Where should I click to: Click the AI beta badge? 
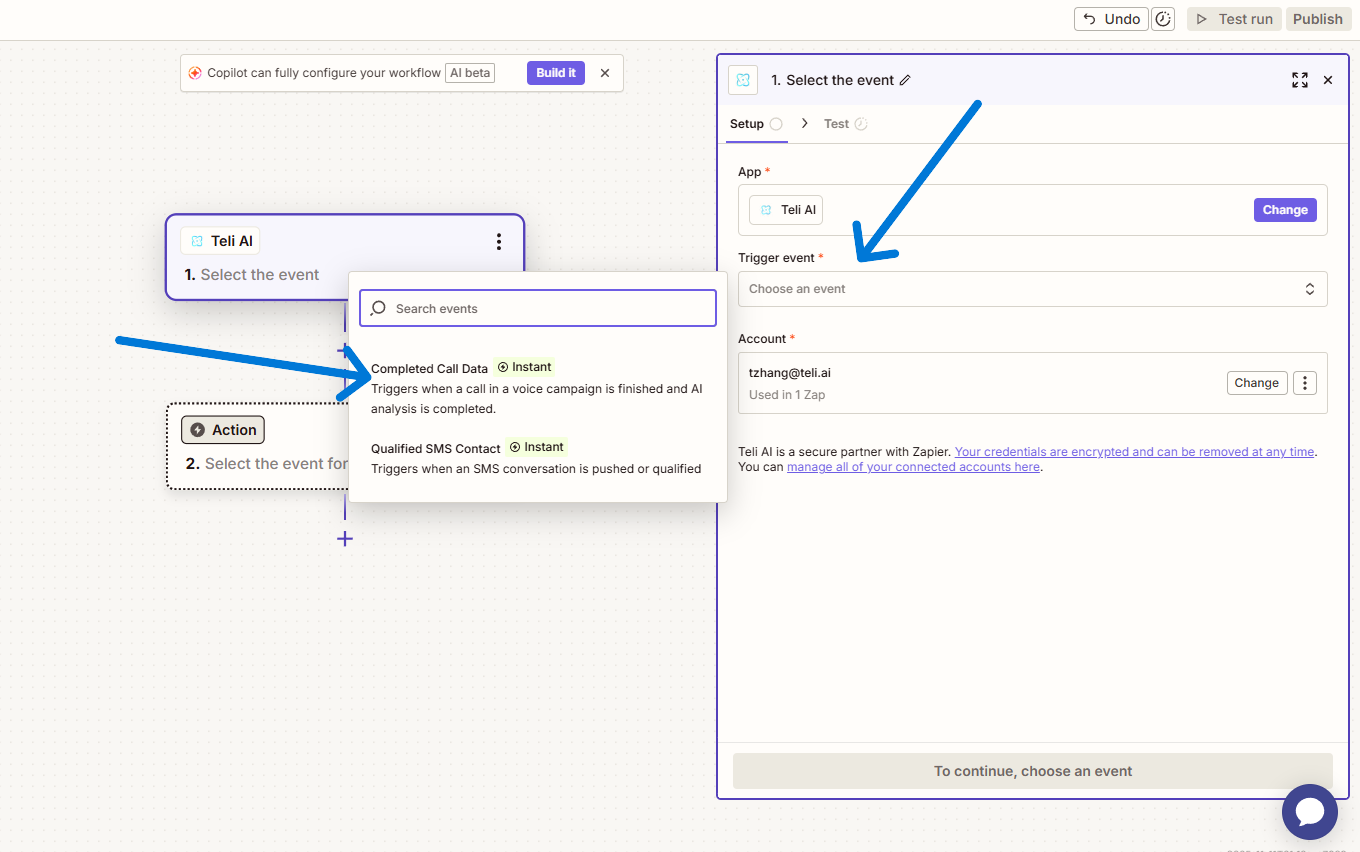point(470,73)
